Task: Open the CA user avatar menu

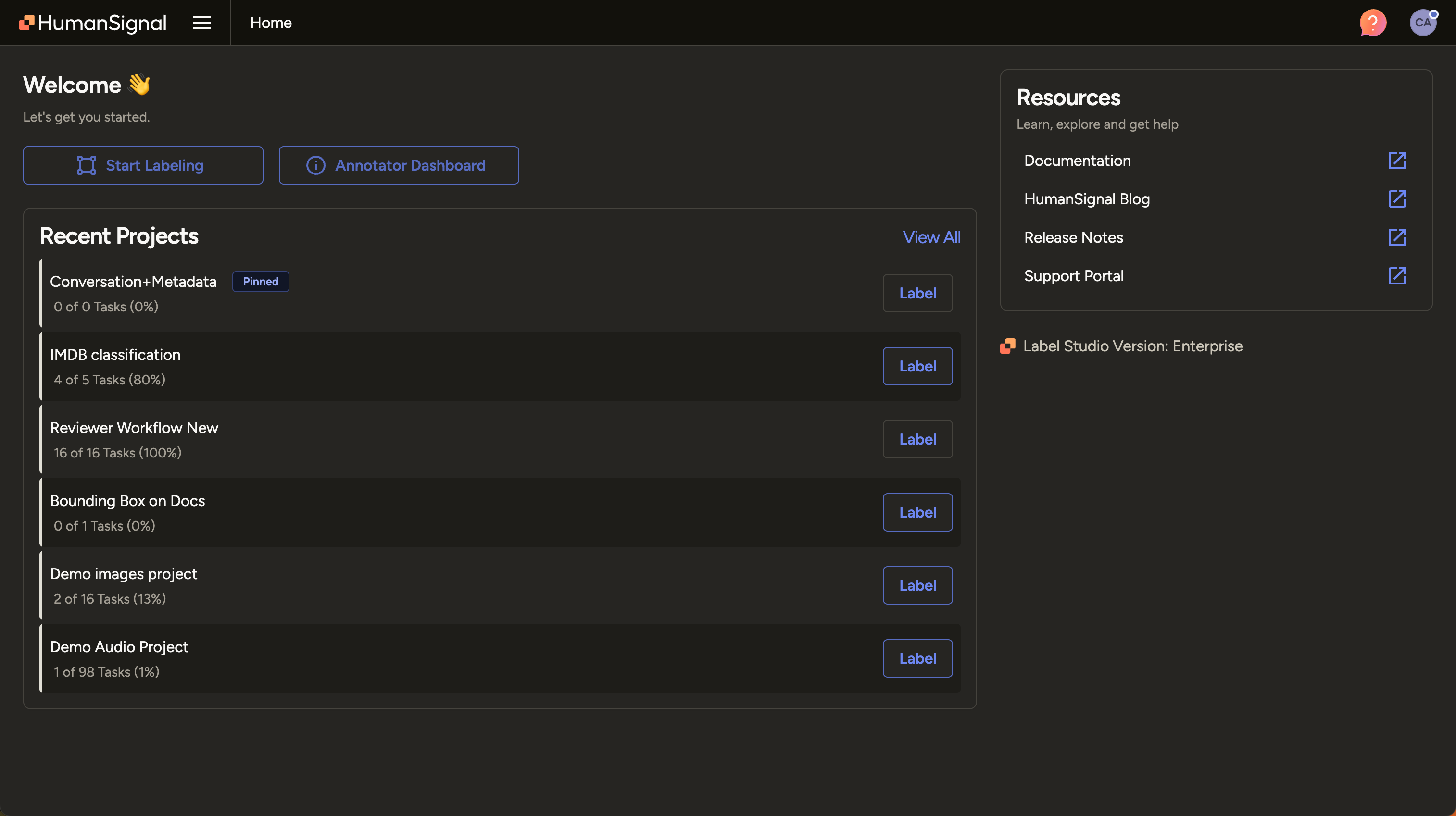Action: click(1424, 23)
